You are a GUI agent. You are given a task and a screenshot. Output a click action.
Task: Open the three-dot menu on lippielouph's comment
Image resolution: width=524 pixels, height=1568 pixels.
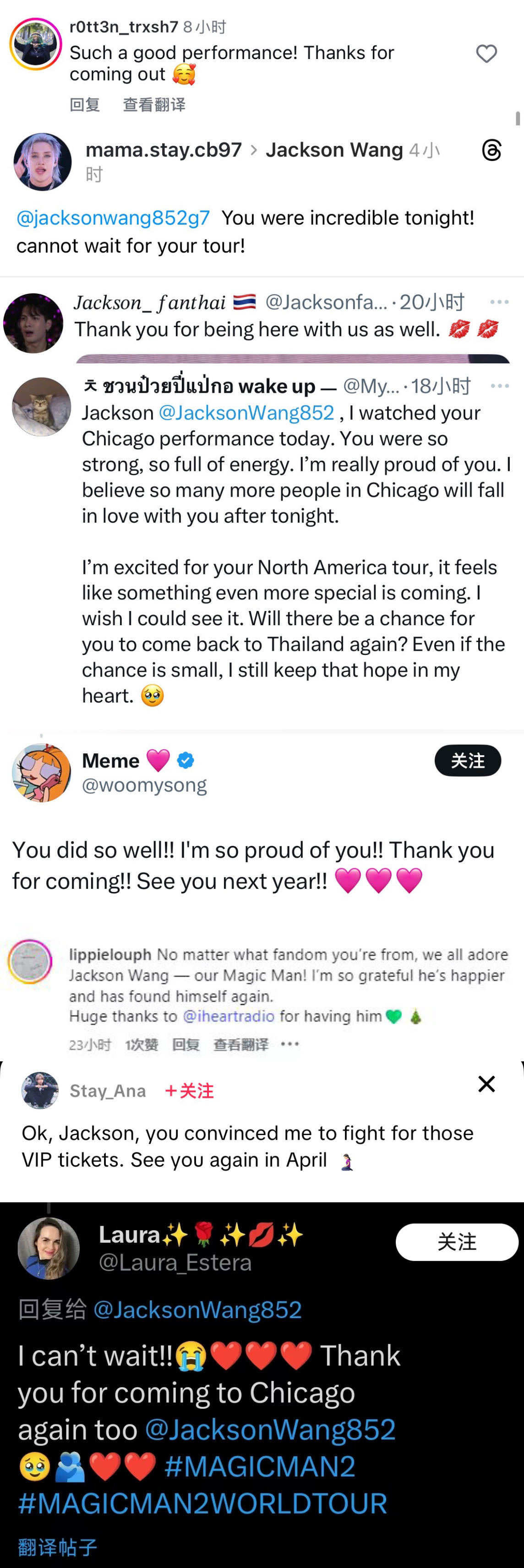coord(290,1044)
